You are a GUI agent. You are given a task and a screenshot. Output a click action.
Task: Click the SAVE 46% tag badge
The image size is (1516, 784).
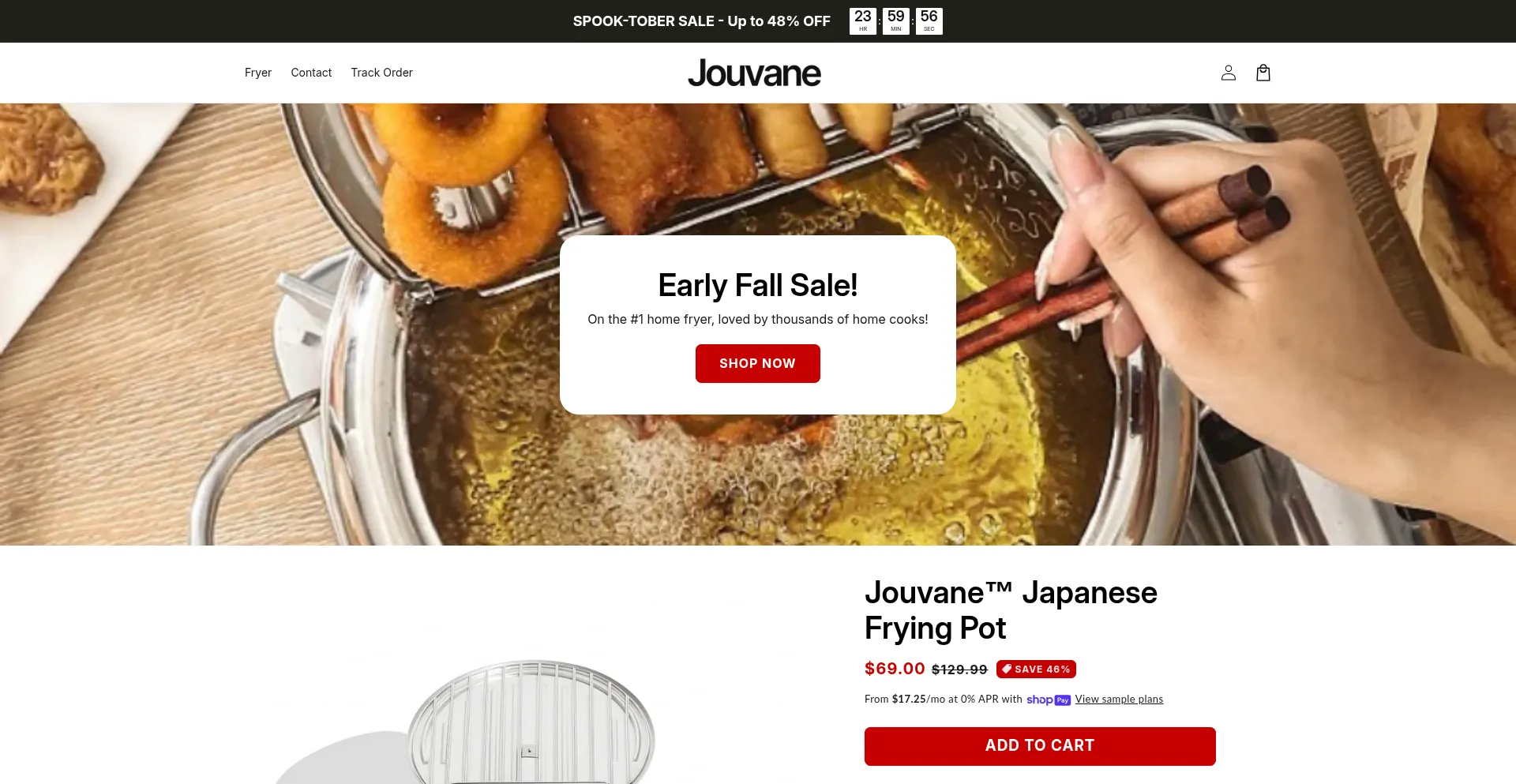(1036, 670)
